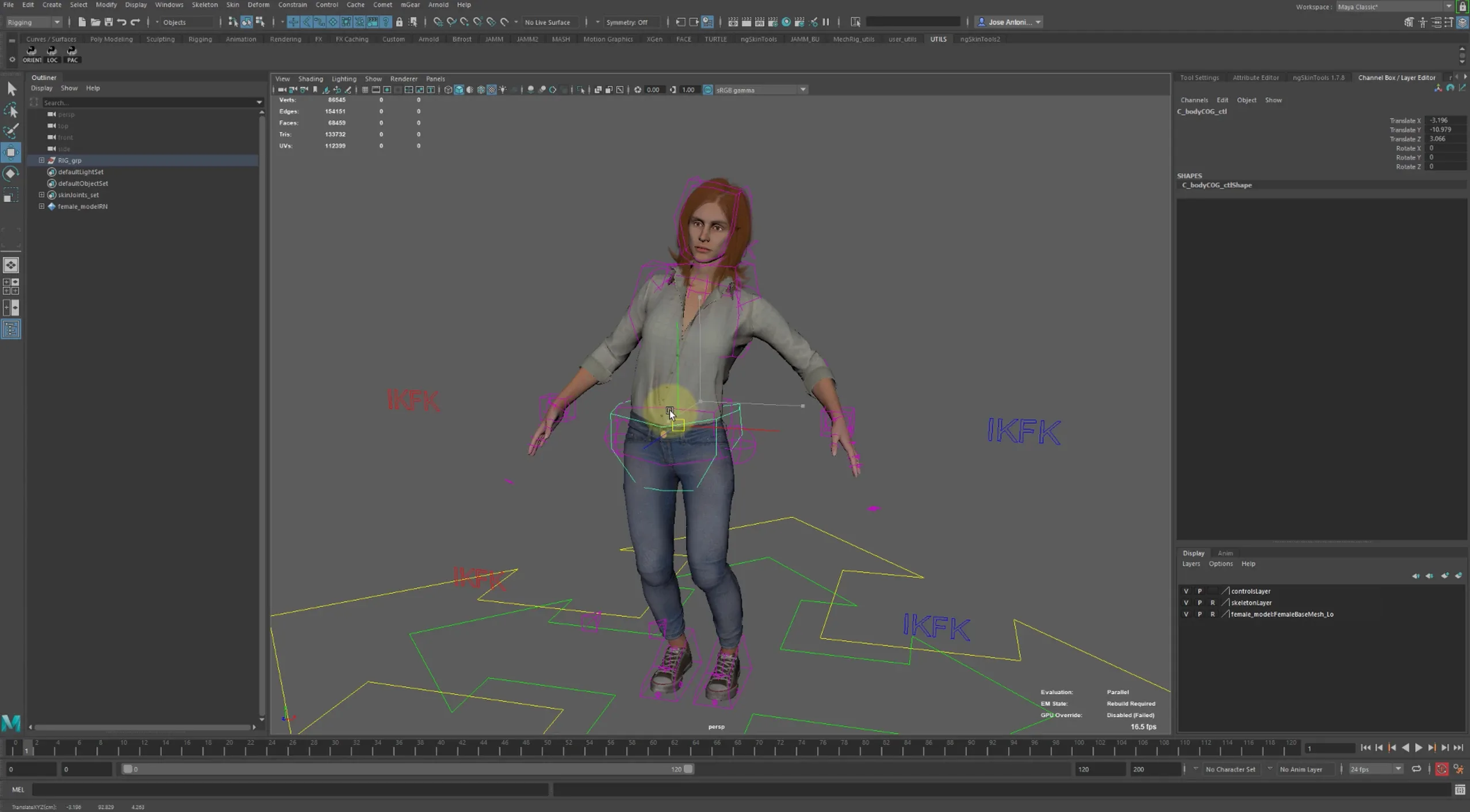Switch to single perspective layout icon
1470x812 pixels.
point(11,265)
